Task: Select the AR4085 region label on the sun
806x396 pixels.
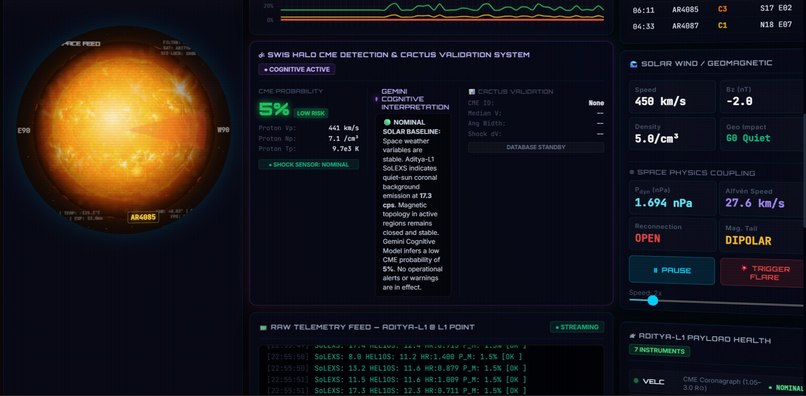Action: coord(143,217)
